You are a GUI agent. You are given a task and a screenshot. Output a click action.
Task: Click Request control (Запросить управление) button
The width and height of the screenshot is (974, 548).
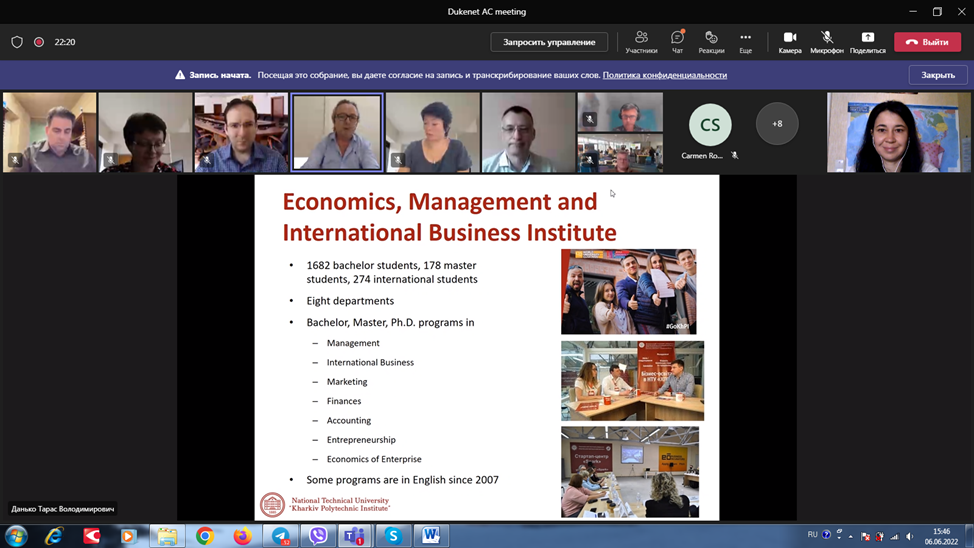549,42
